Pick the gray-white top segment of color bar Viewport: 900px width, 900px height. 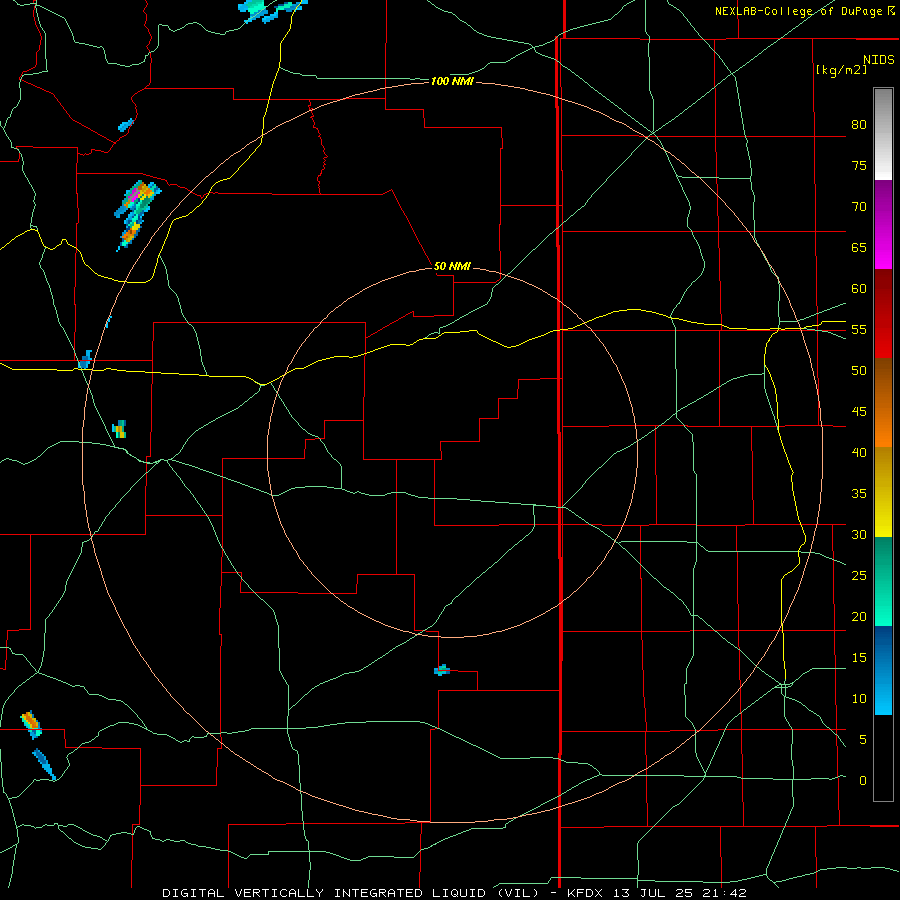coord(883,134)
